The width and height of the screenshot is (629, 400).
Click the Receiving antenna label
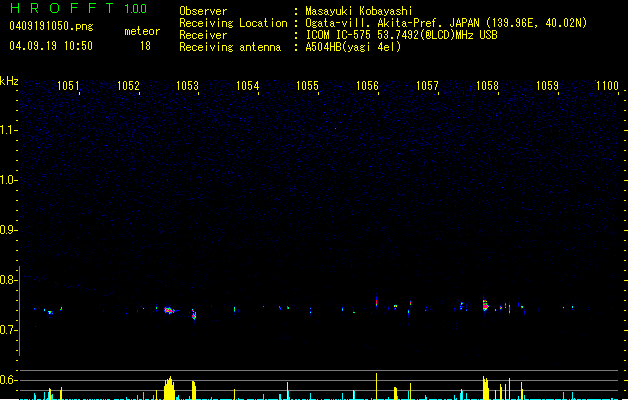[x=230, y=47]
